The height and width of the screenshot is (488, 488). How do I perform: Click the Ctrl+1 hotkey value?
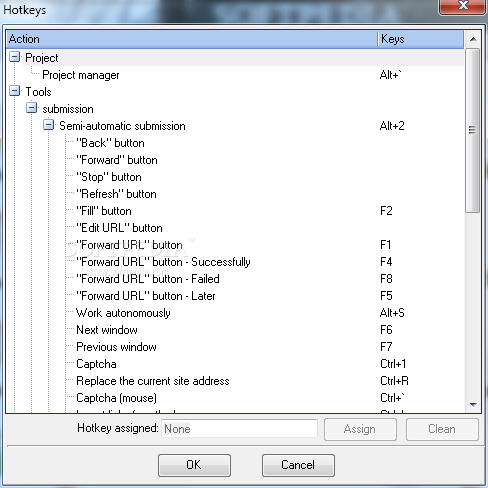393,364
